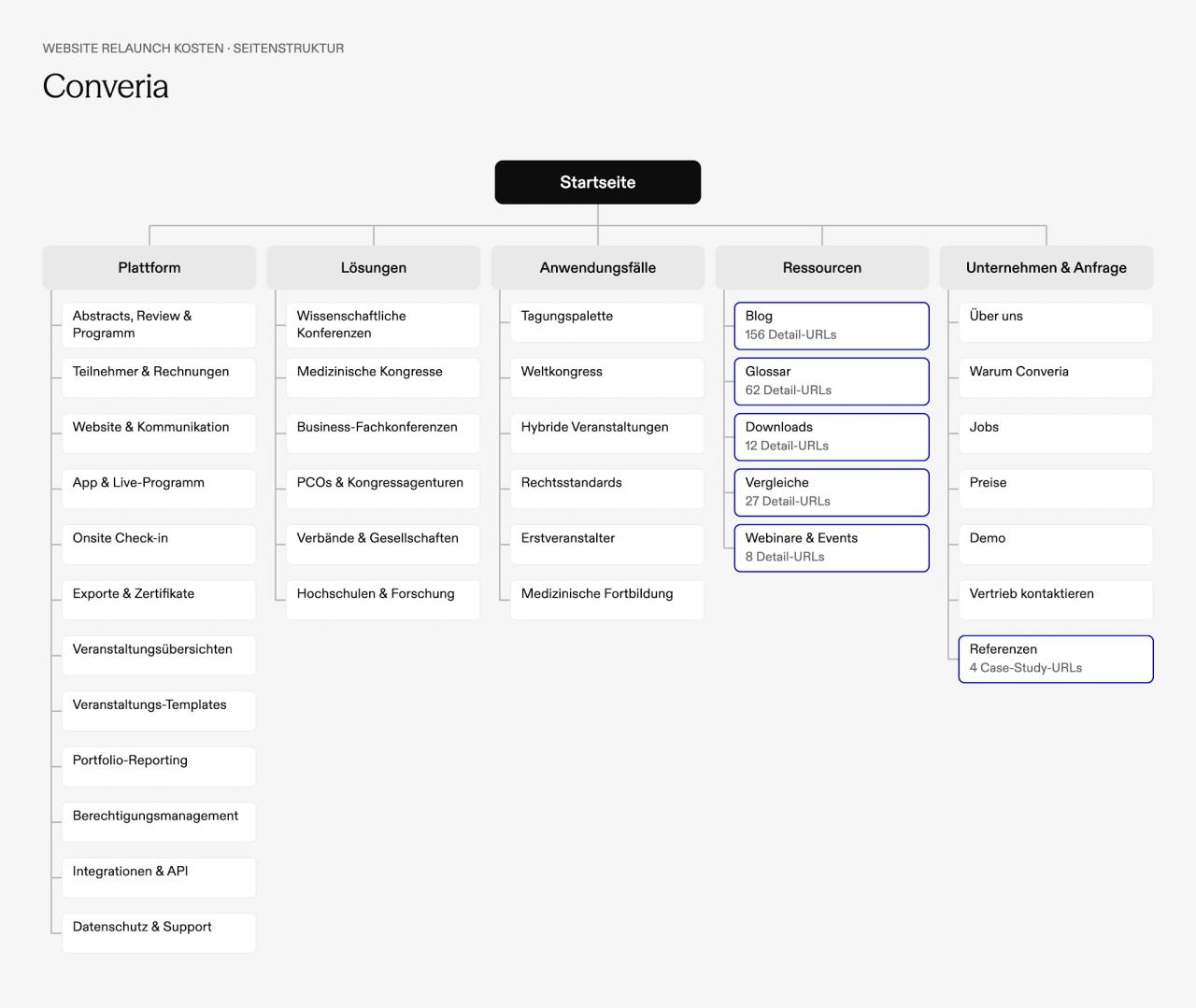The image size is (1196, 1008).
Task: Click Website & Kommunikation node
Action: (159, 433)
